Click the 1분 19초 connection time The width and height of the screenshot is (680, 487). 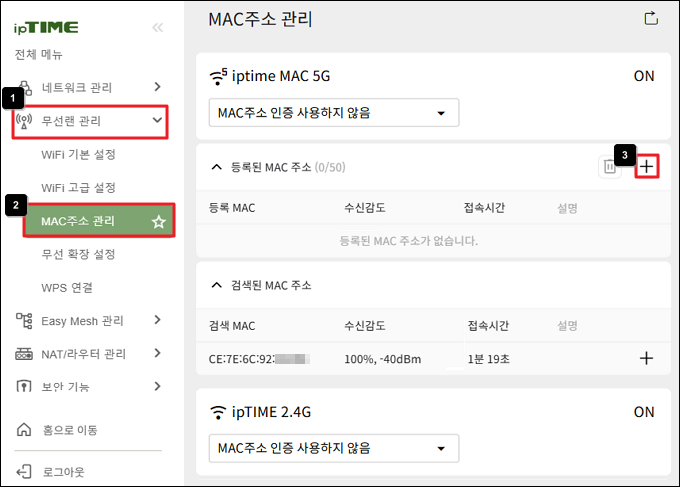[489, 359]
